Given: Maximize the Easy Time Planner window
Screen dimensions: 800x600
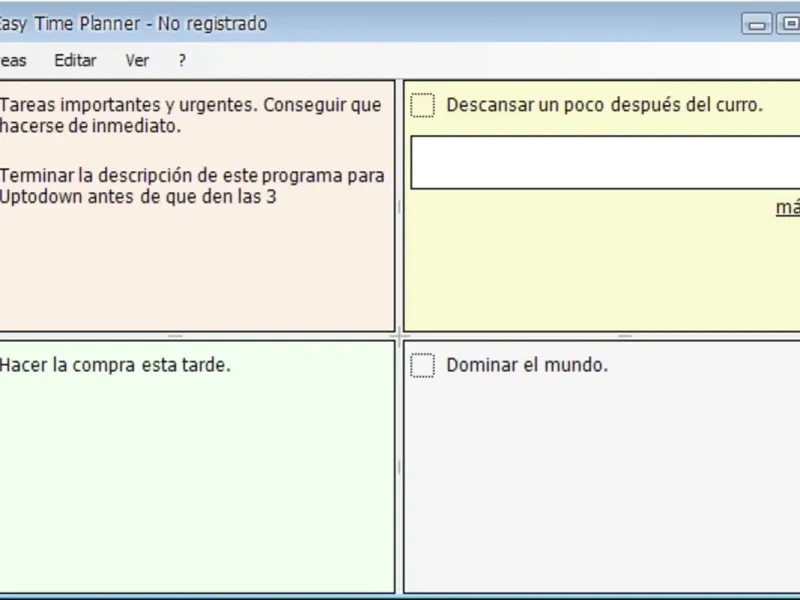Looking at the screenshot, I should tap(788, 24).
